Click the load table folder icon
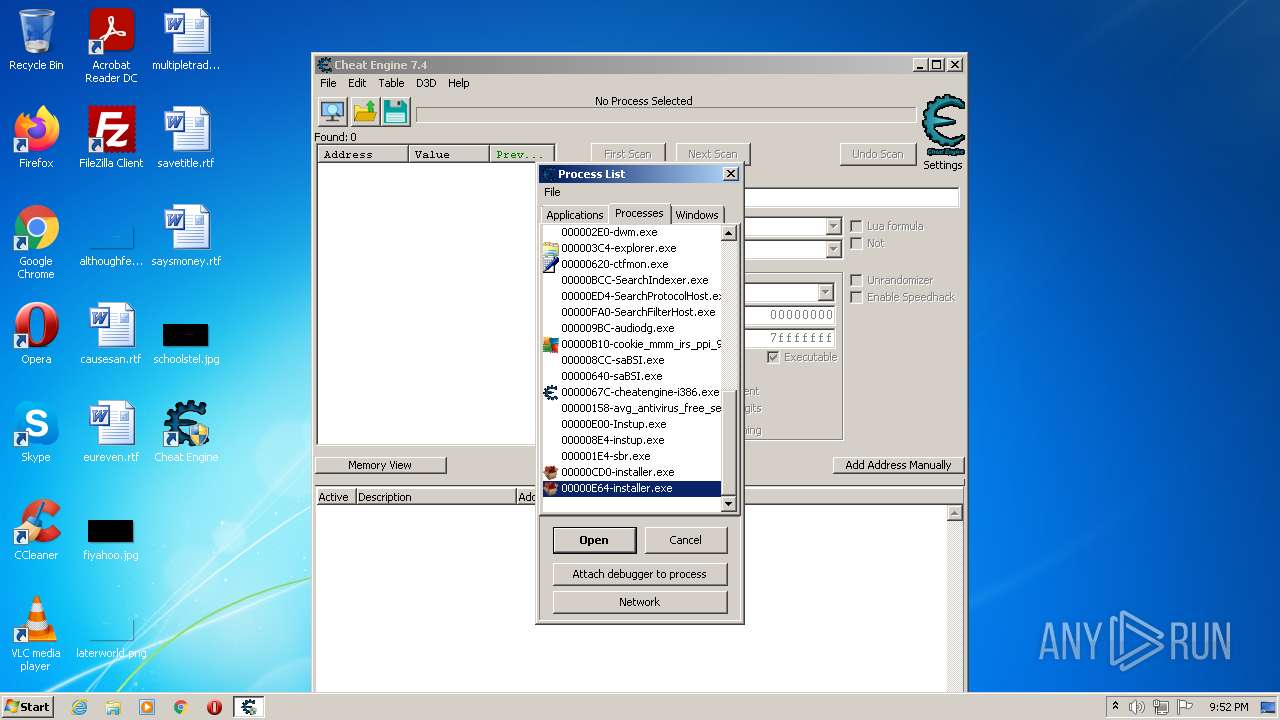 pos(365,111)
